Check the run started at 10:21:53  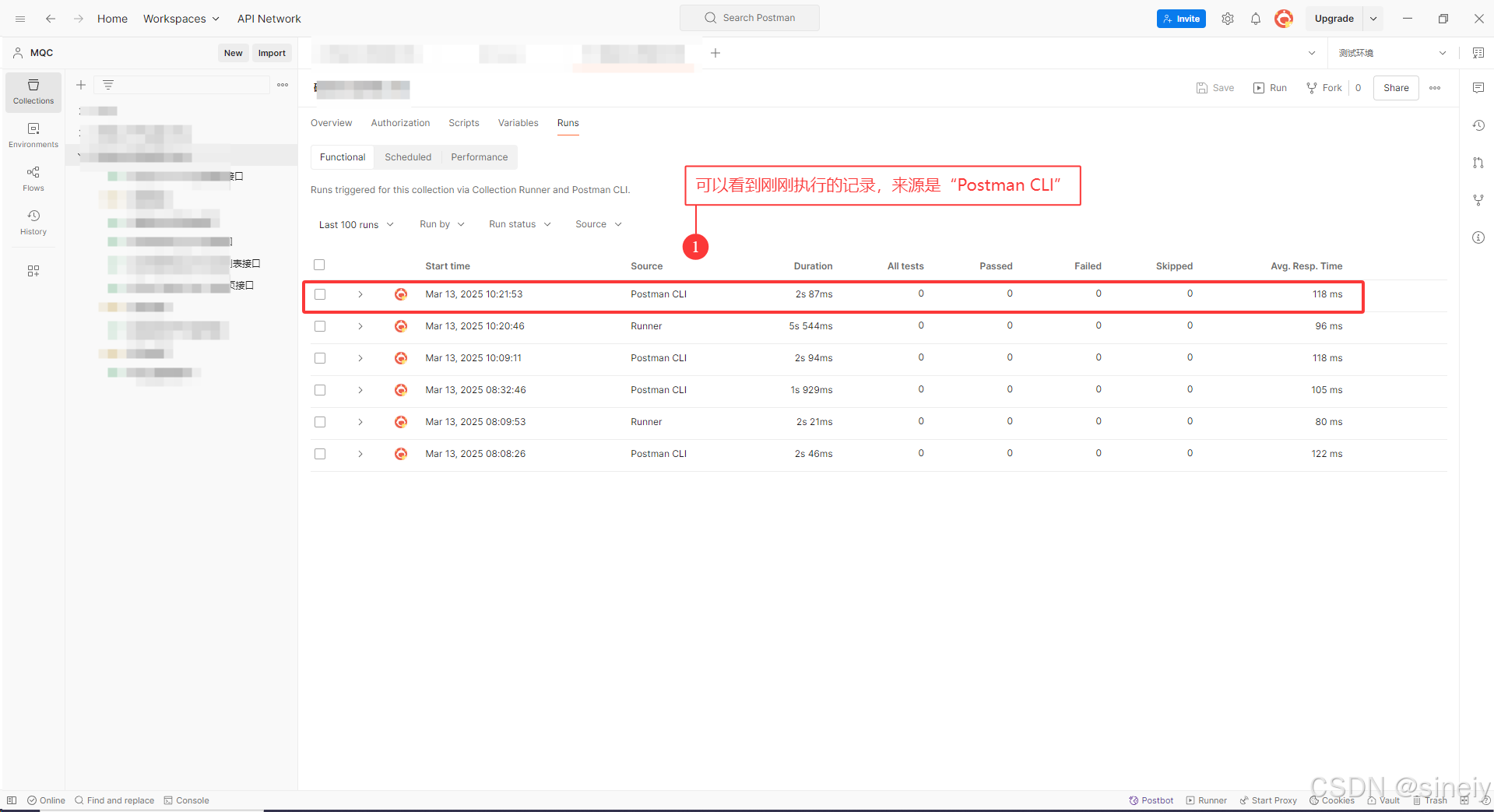pyautogui.click(x=320, y=294)
